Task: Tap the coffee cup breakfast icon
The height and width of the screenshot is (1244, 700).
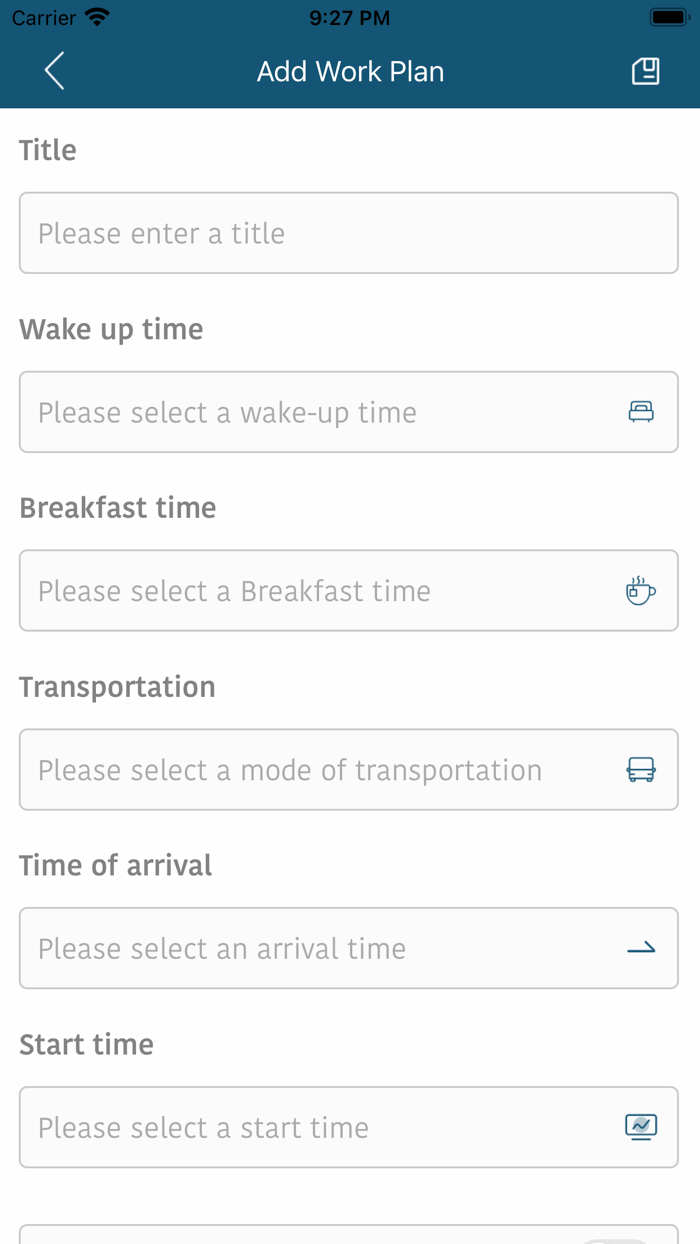Action: [641, 591]
